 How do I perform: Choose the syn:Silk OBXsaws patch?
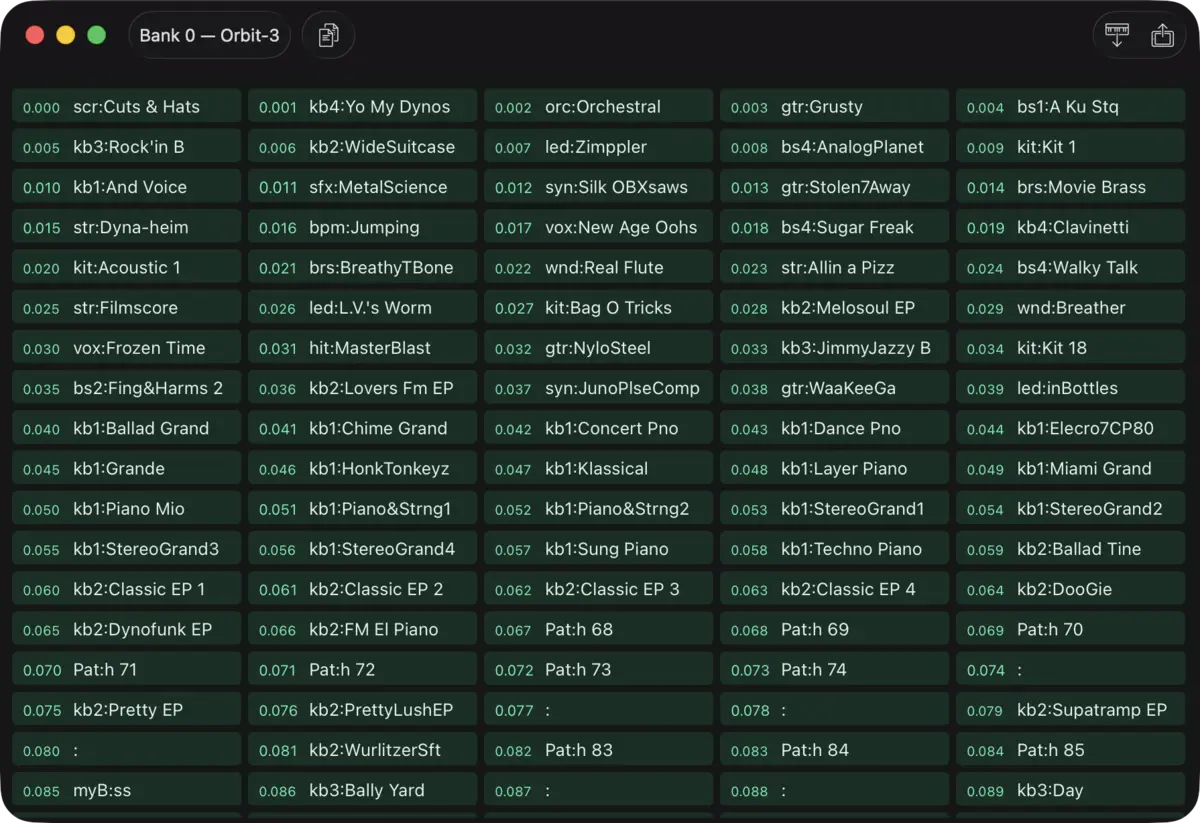(599, 187)
